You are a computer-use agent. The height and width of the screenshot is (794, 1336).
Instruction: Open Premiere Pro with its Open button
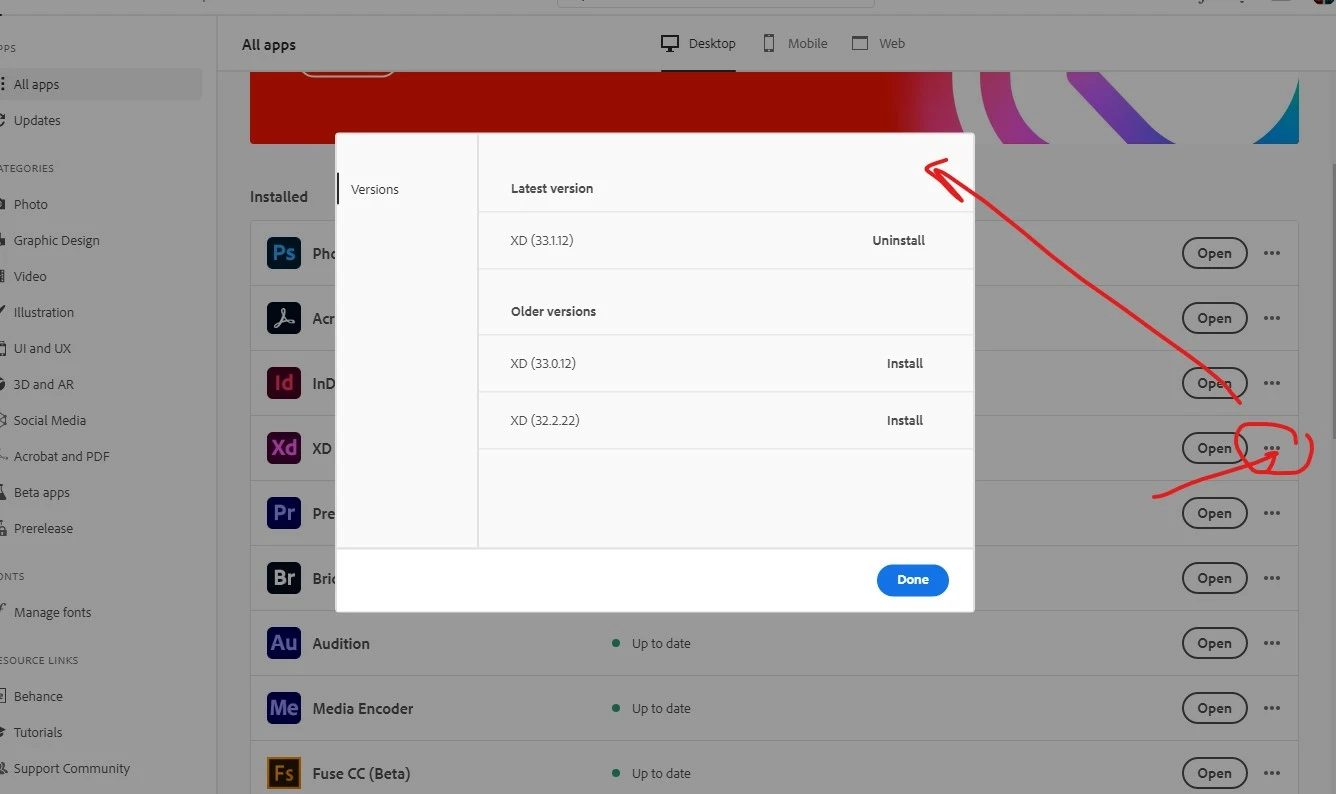[x=1214, y=513]
